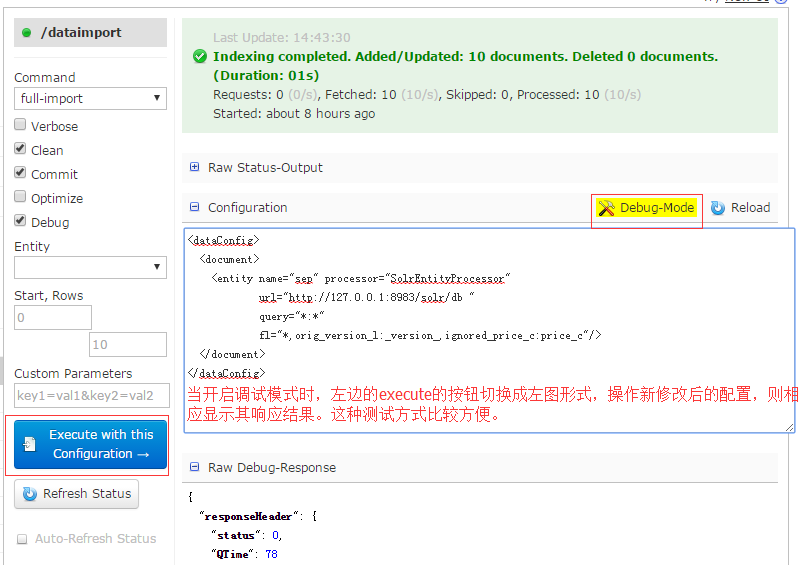Enable the Optimize checkbox
Image resolution: width=807 pixels, height=565 pixels.
[x=20, y=197]
